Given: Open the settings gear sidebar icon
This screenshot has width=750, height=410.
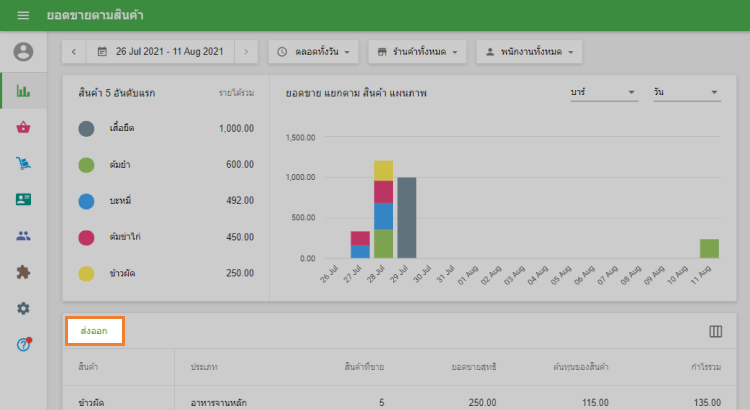Looking at the screenshot, I should pyautogui.click(x=23, y=308).
